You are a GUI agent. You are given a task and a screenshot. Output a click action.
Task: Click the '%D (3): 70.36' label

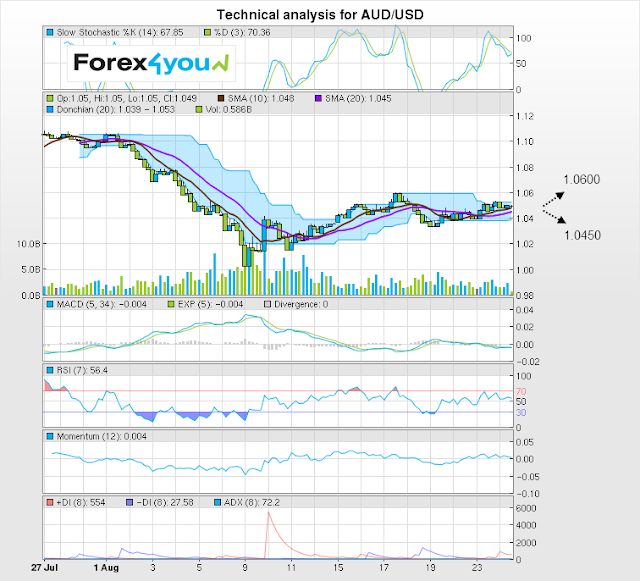tap(242, 32)
